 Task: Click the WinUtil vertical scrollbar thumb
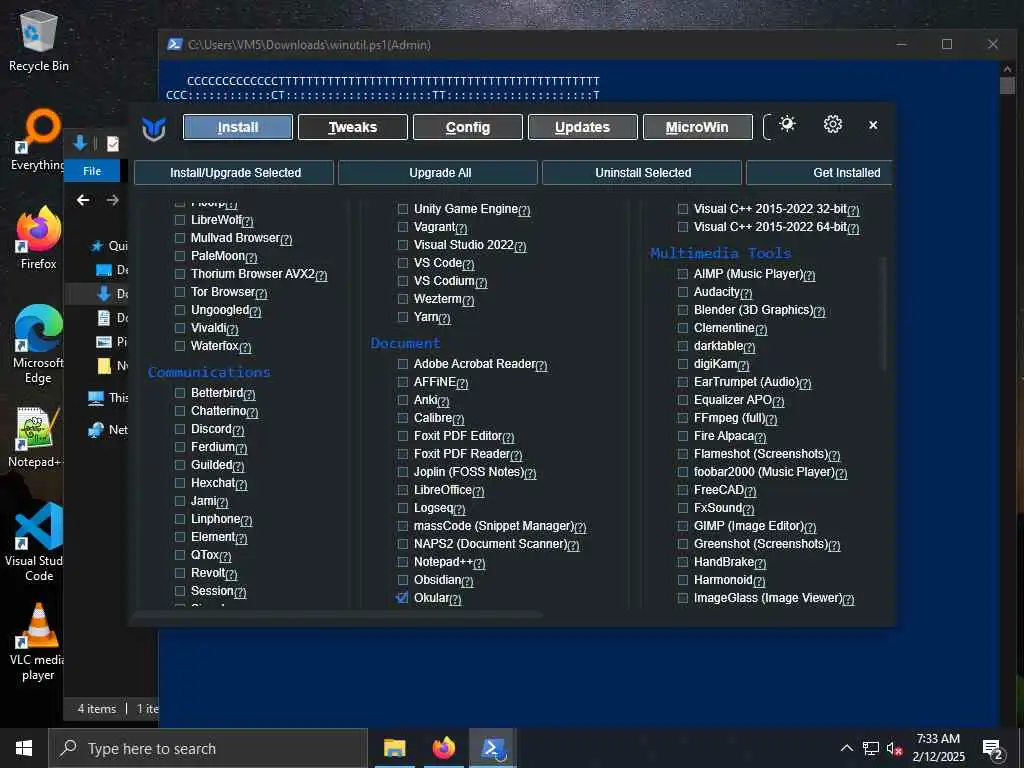point(885,315)
